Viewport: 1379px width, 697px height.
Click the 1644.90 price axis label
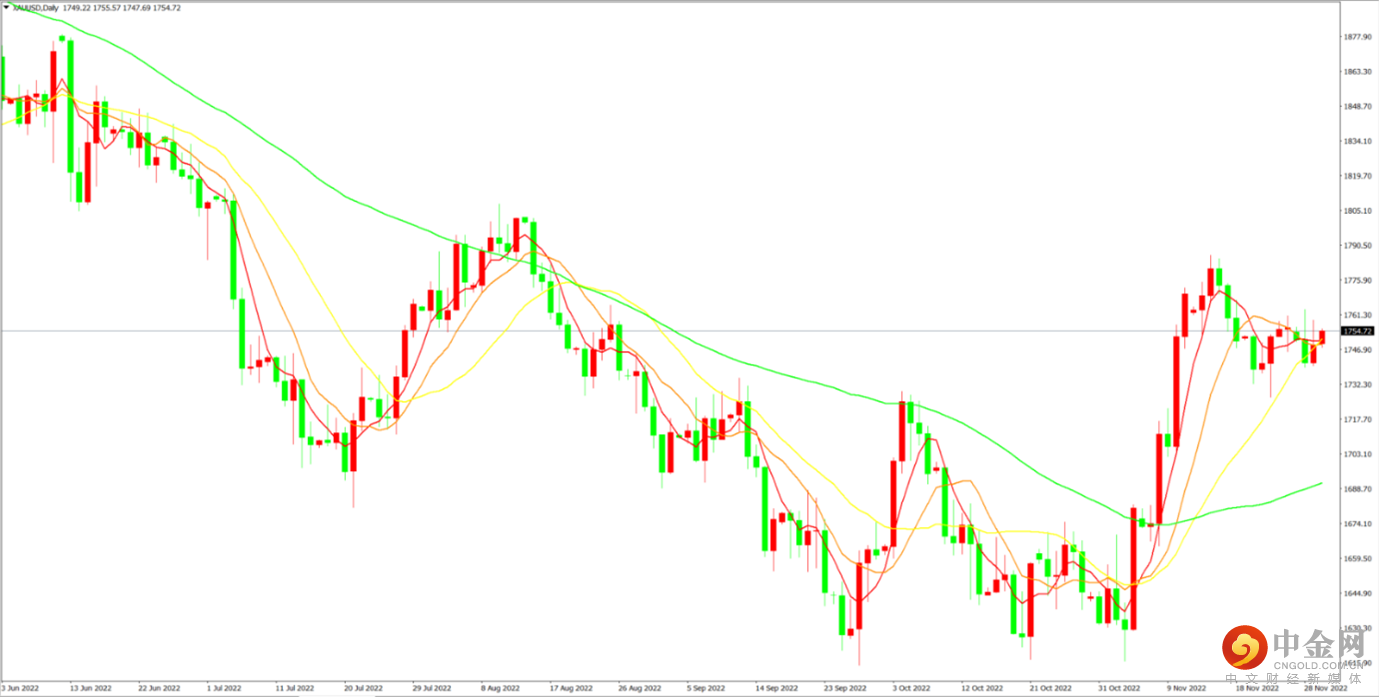(x=1357, y=593)
